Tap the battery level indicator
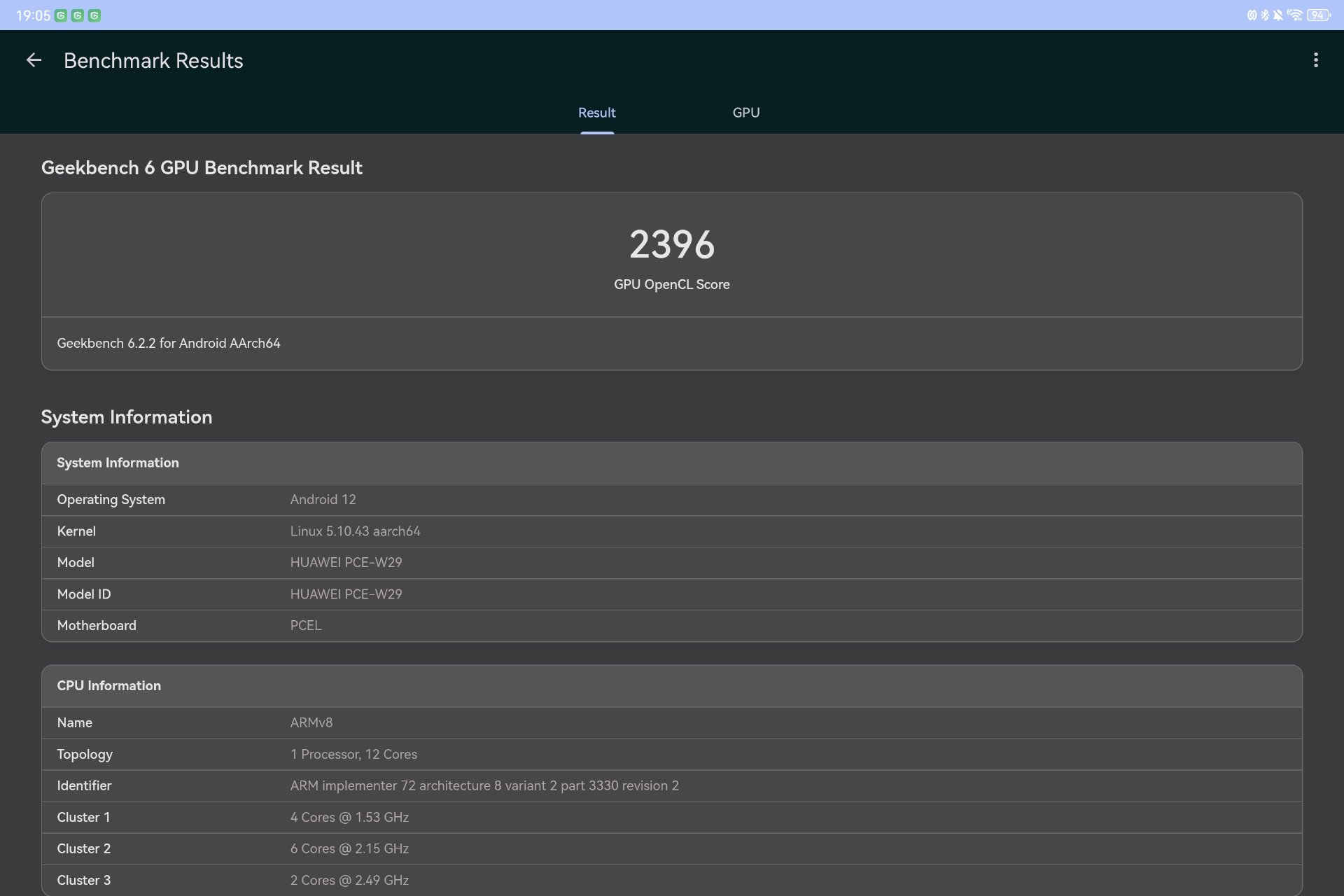This screenshot has height=896, width=1344. 1318,15
